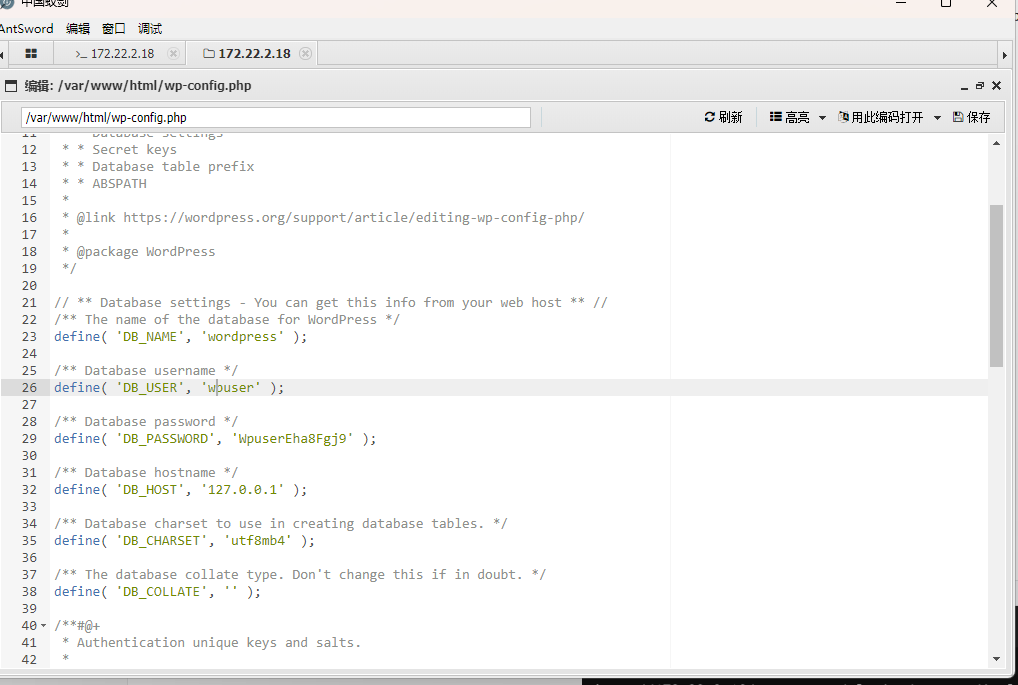Open the AntSword menu

coord(26,29)
